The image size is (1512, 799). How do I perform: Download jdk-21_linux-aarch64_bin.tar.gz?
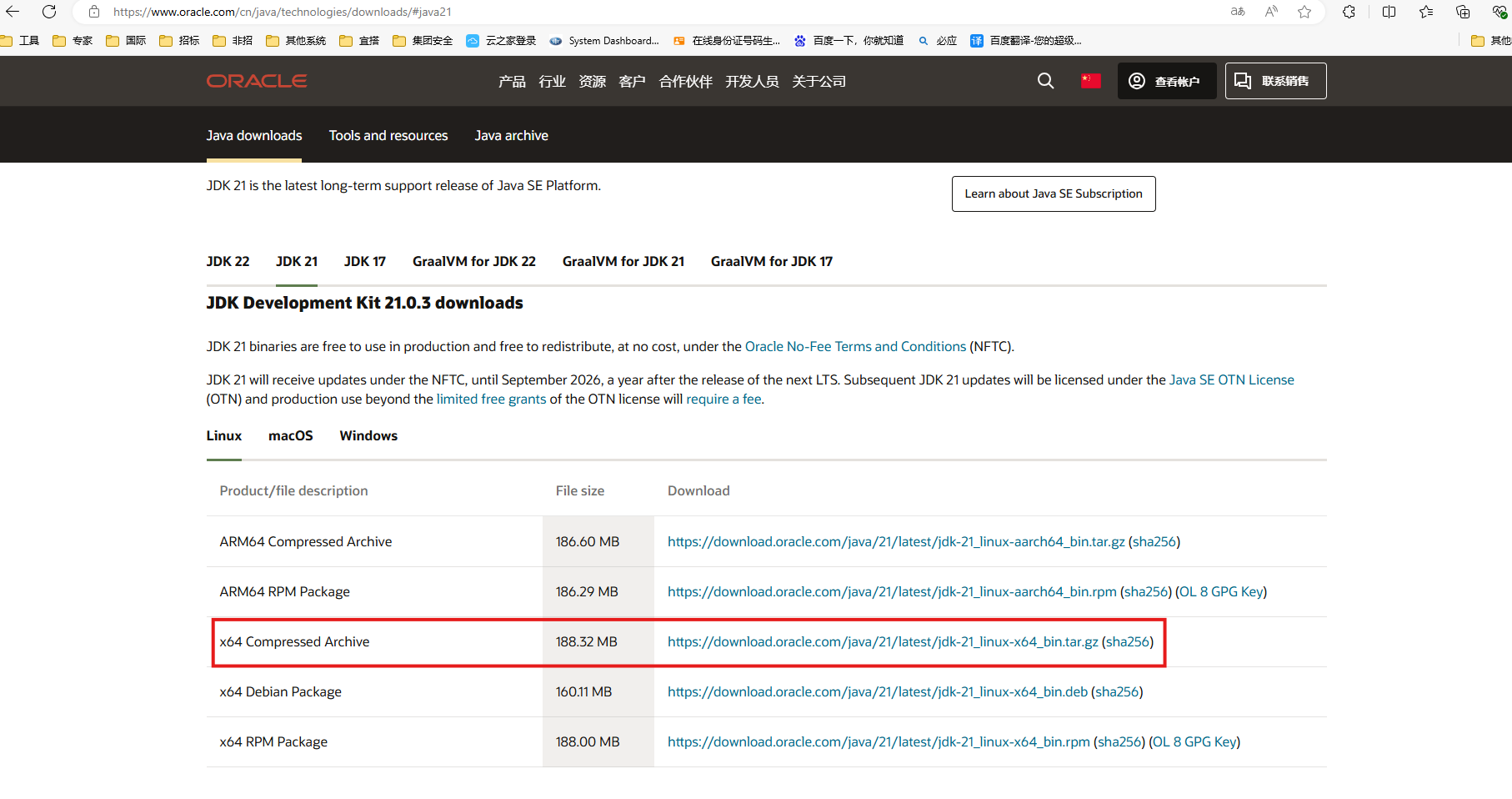pyautogui.click(x=896, y=541)
